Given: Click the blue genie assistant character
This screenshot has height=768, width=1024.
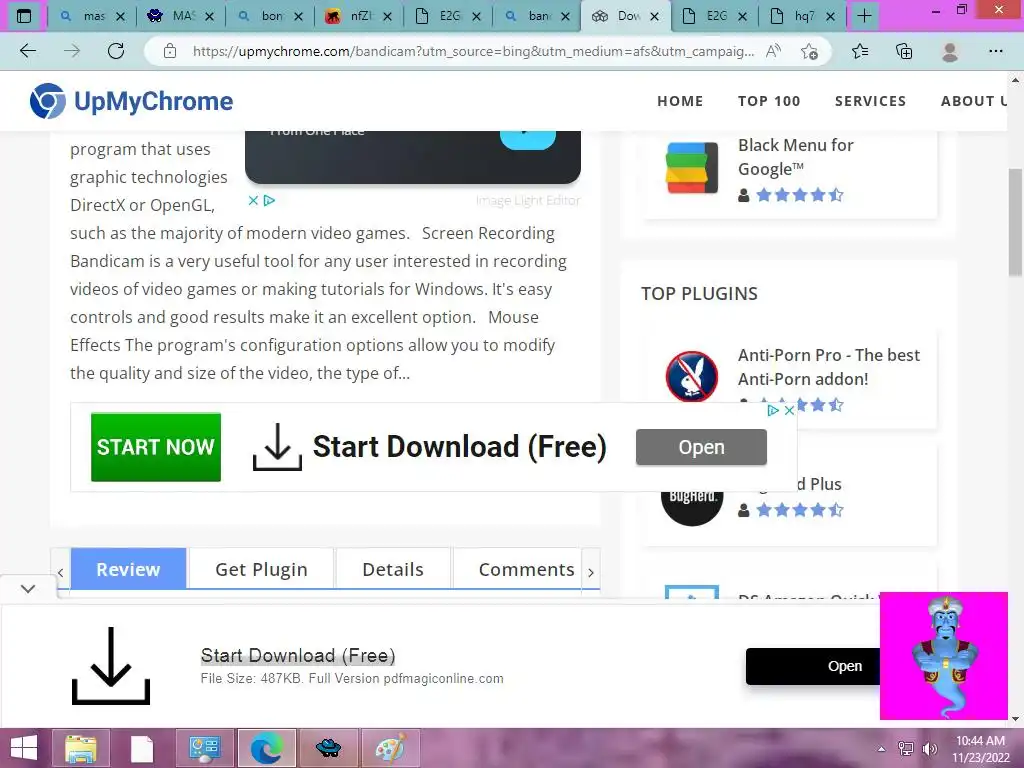Looking at the screenshot, I should coord(944,656).
